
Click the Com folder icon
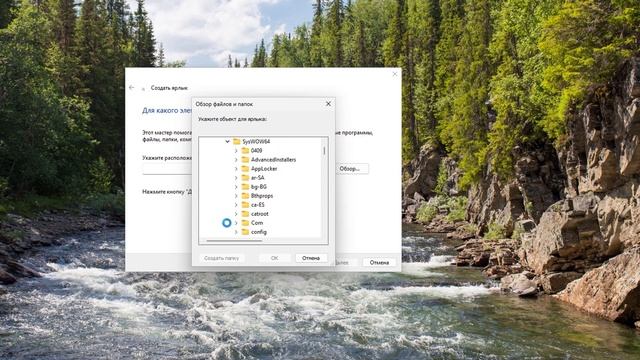click(x=245, y=222)
